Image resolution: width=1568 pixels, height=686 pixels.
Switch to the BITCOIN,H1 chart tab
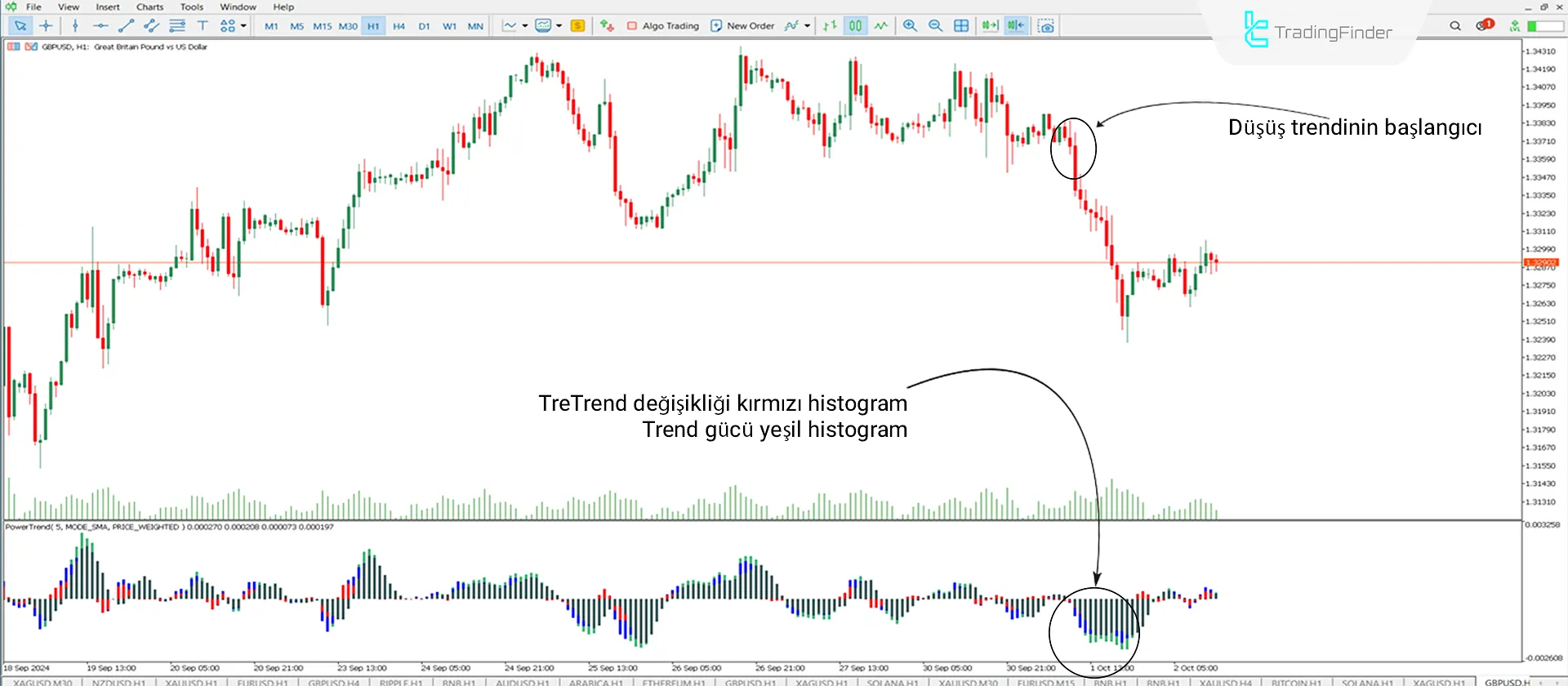tap(1295, 682)
